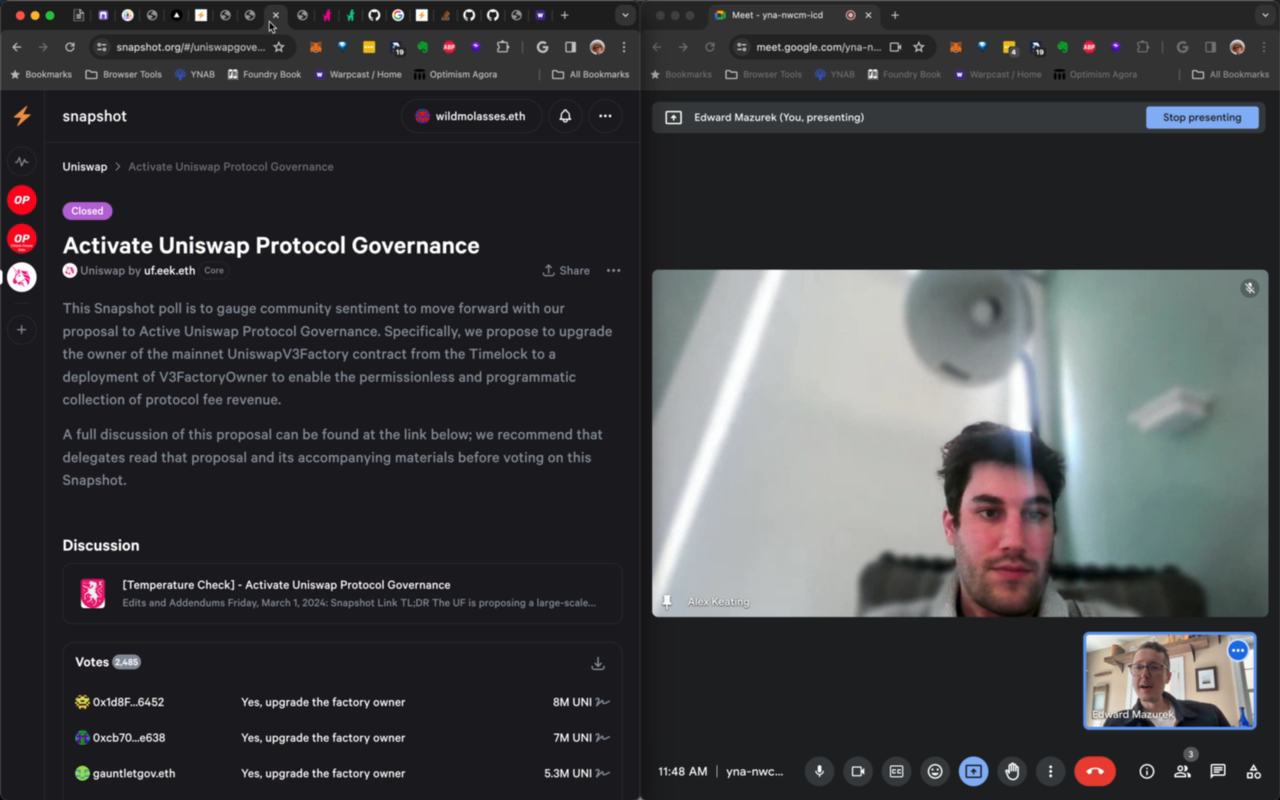
Task: Open Extensions puzzle icon in left window
Action: (503, 47)
